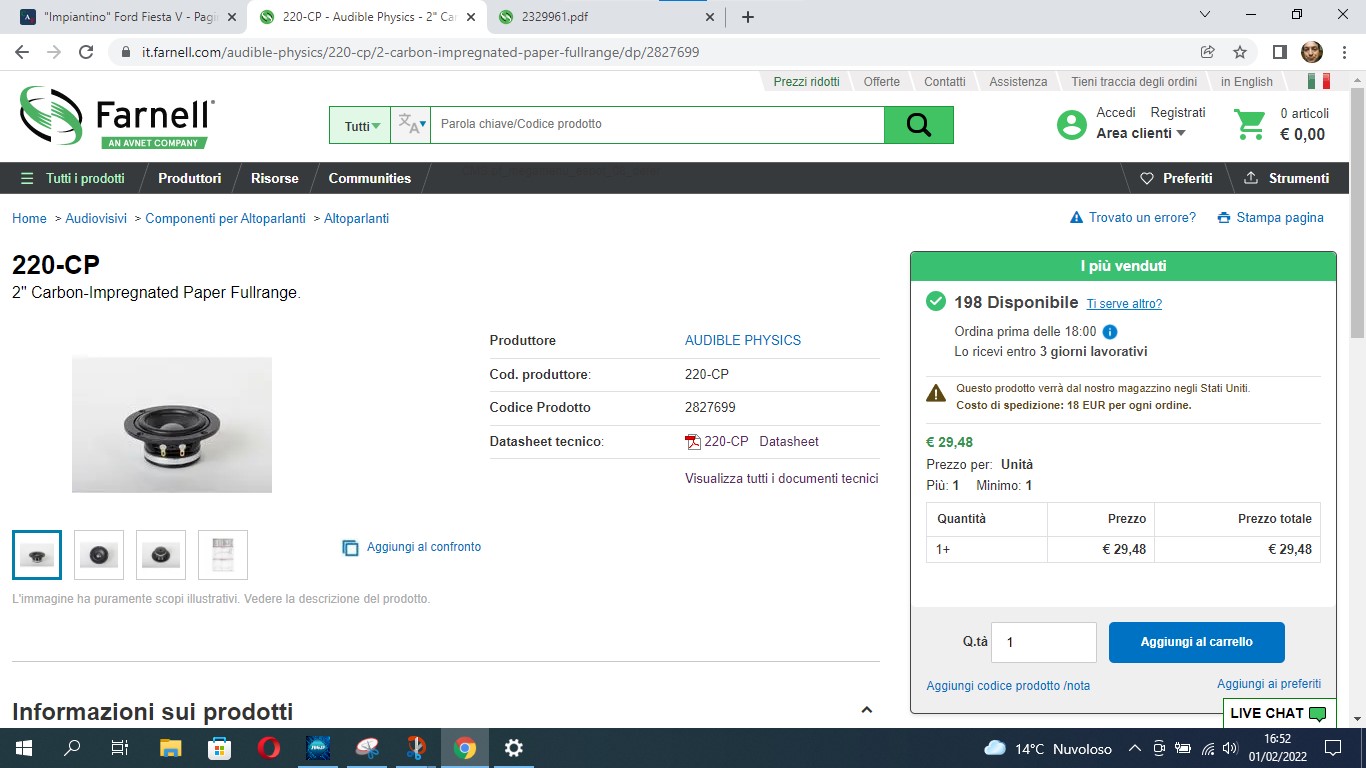The image size is (1366, 768).
Task: Click the Registrati link
Action: (1178, 113)
